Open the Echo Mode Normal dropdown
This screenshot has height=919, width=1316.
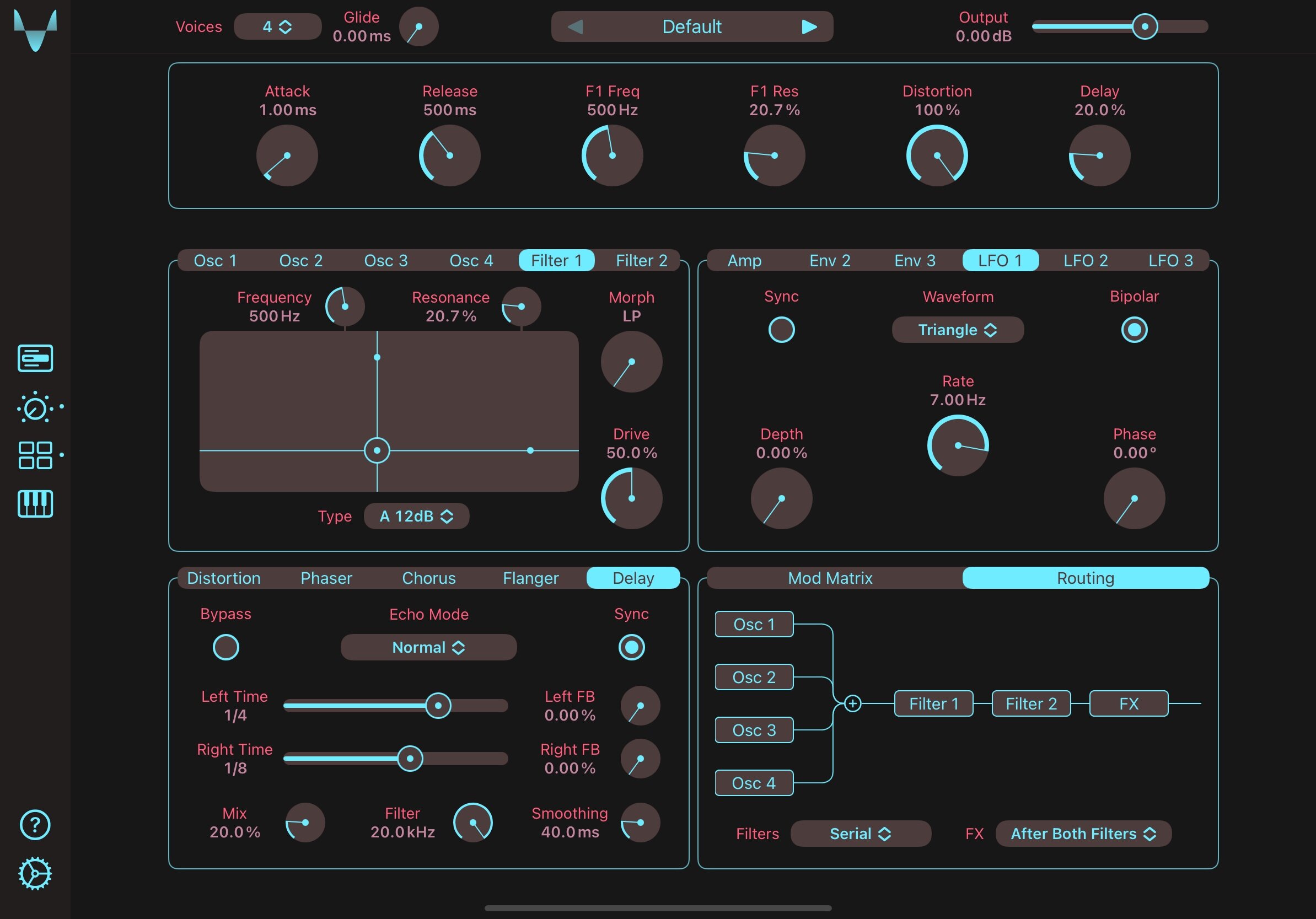429,647
